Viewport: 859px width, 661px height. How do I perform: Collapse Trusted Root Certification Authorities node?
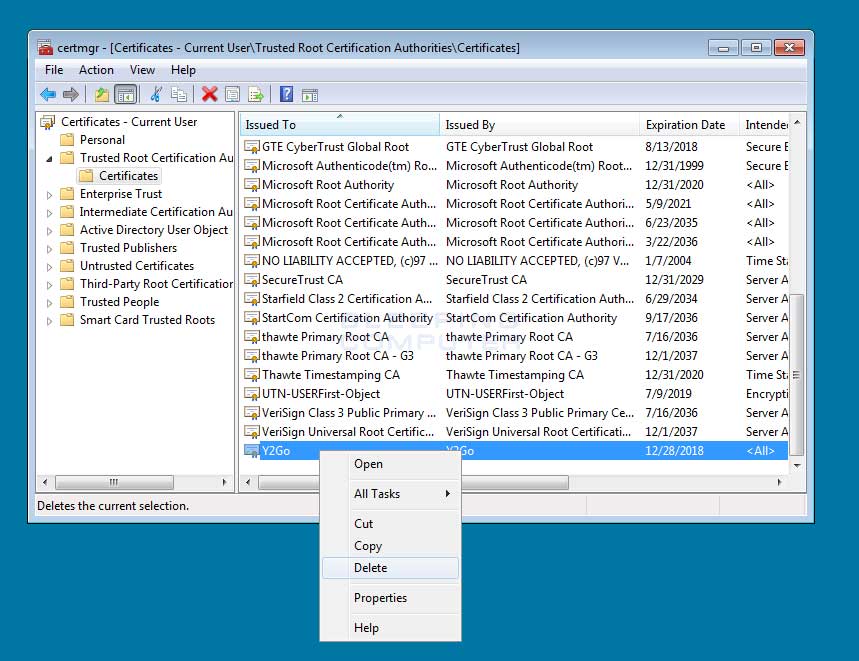click(50, 158)
